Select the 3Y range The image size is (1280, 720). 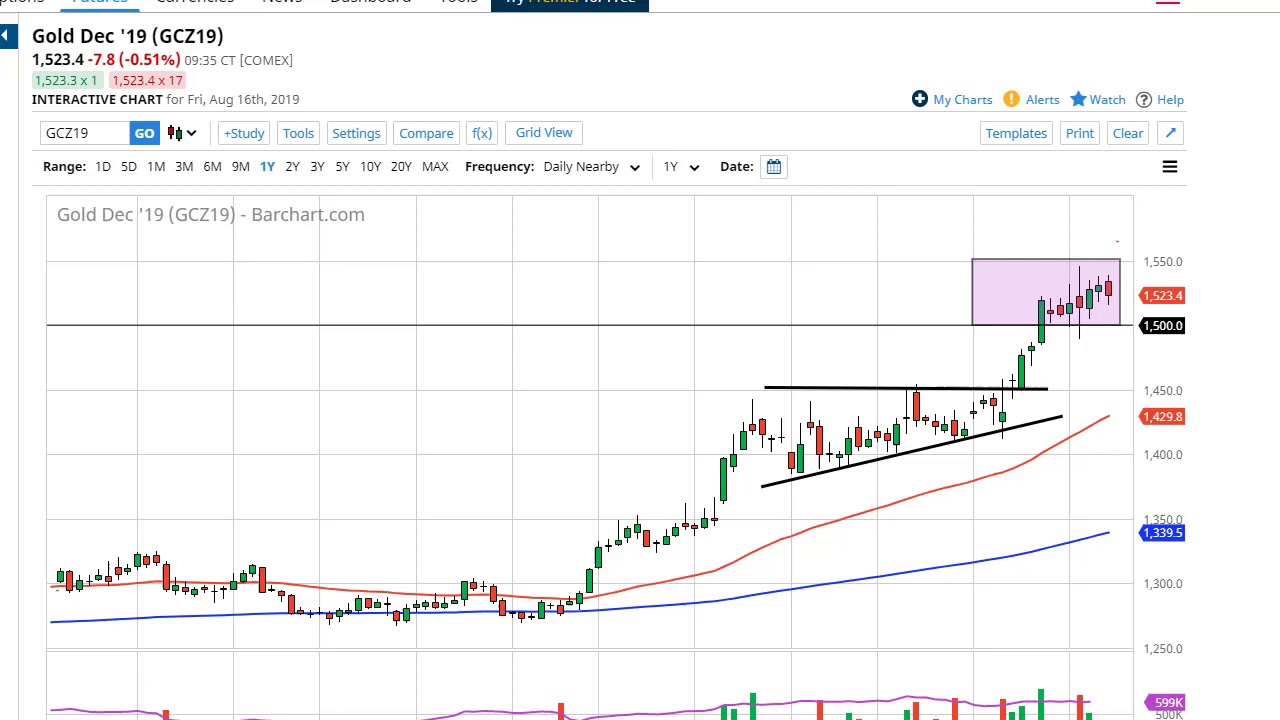[x=317, y=167]
